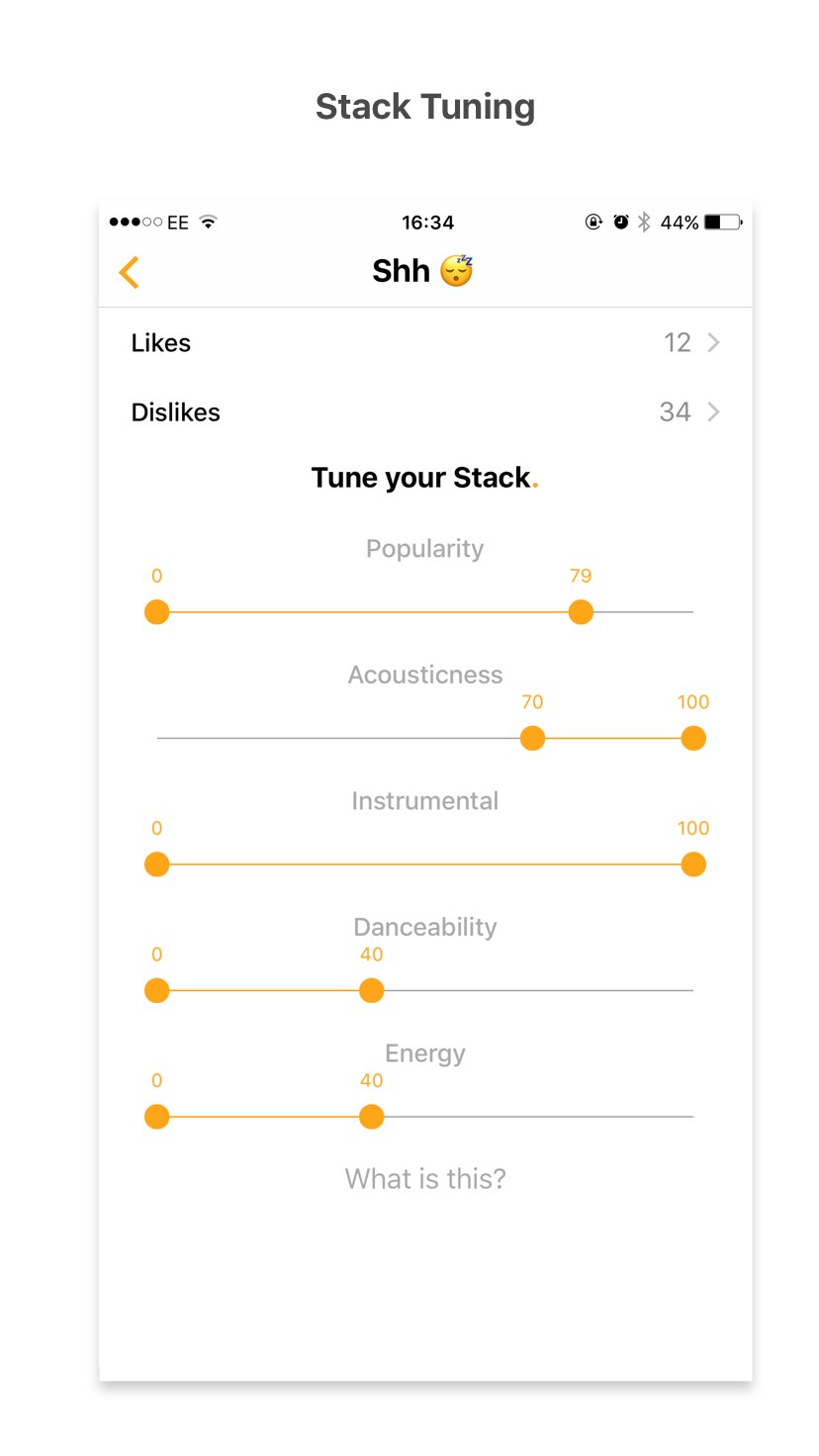The image size is (819, 1456).
Task: Tap the Danceability handle set to 40
Action: [x=371, y=990]
